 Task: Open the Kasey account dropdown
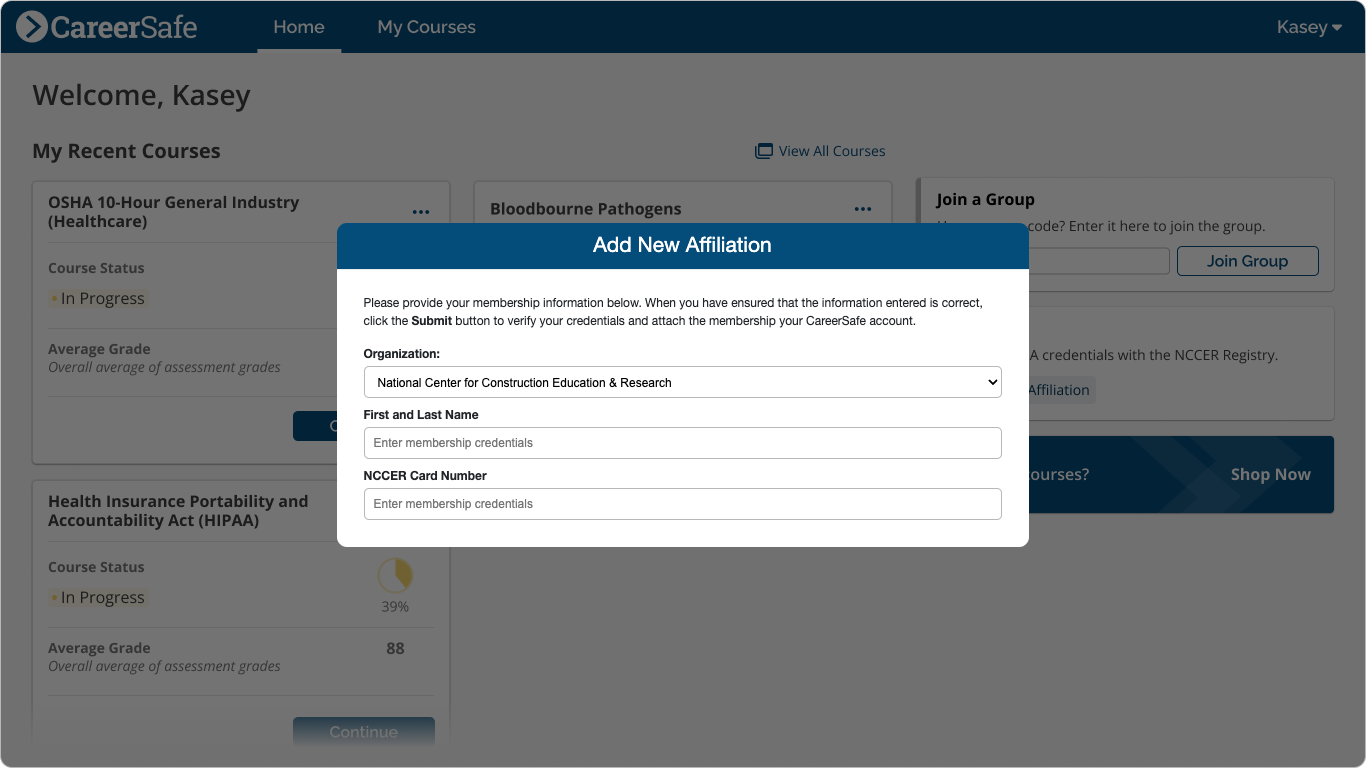1308,27
